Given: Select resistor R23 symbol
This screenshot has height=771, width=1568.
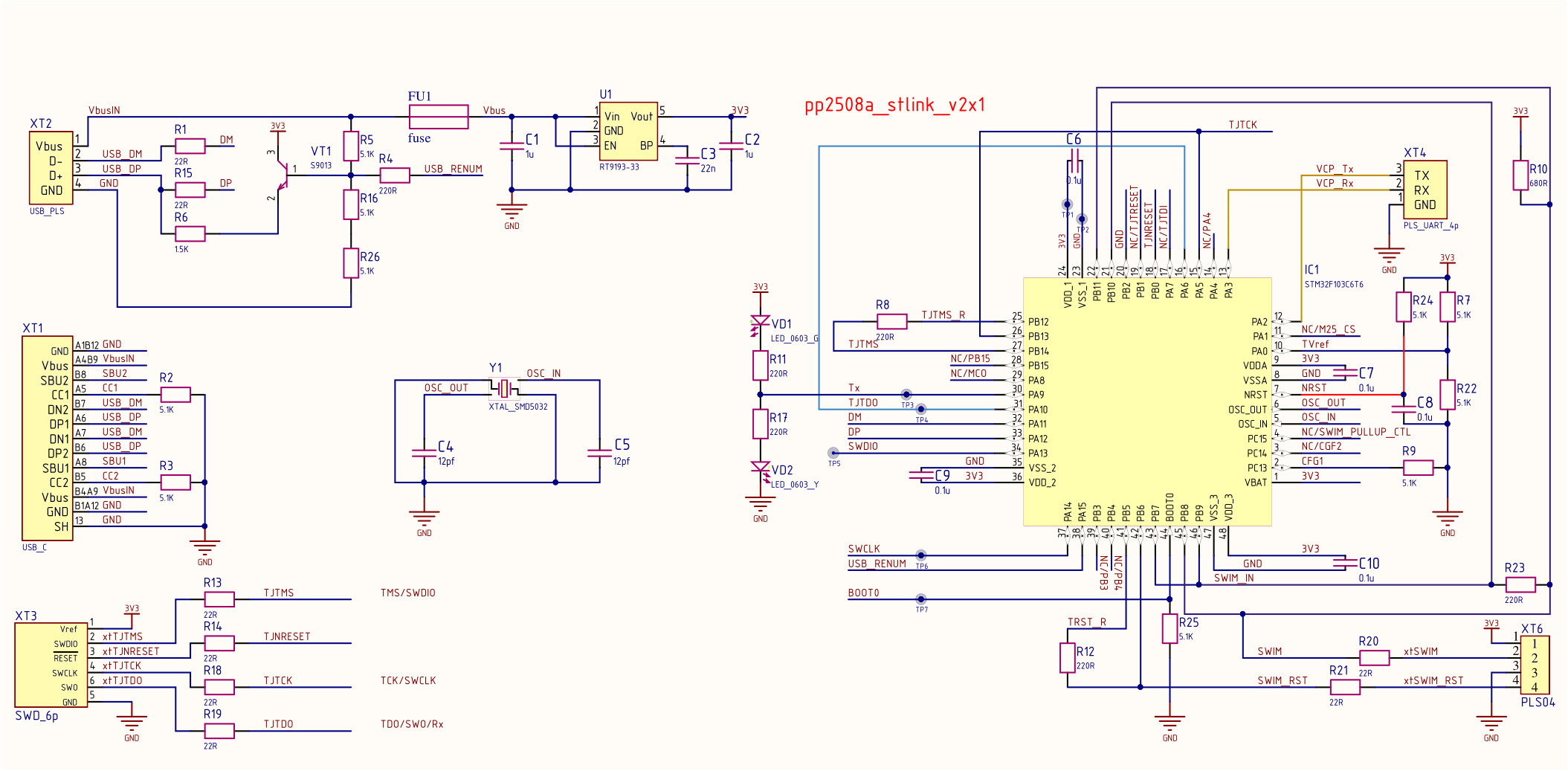Looking at the screenshot, I should tap(1520, 584).
